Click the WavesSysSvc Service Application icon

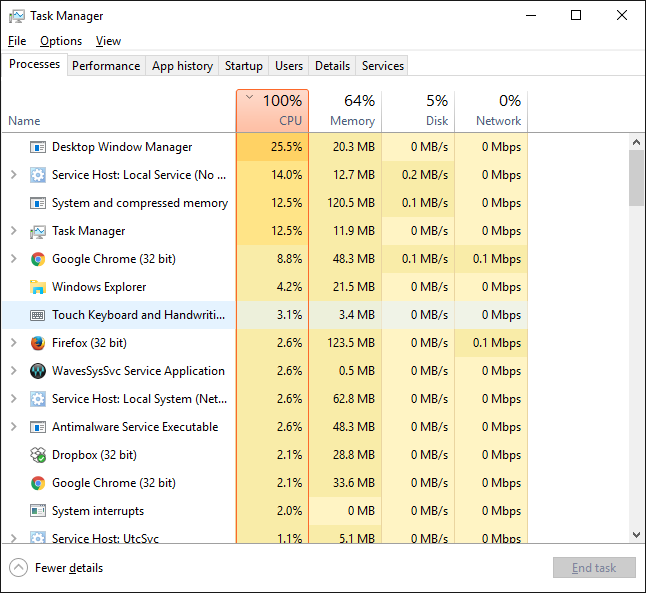[x=38, y=371]
